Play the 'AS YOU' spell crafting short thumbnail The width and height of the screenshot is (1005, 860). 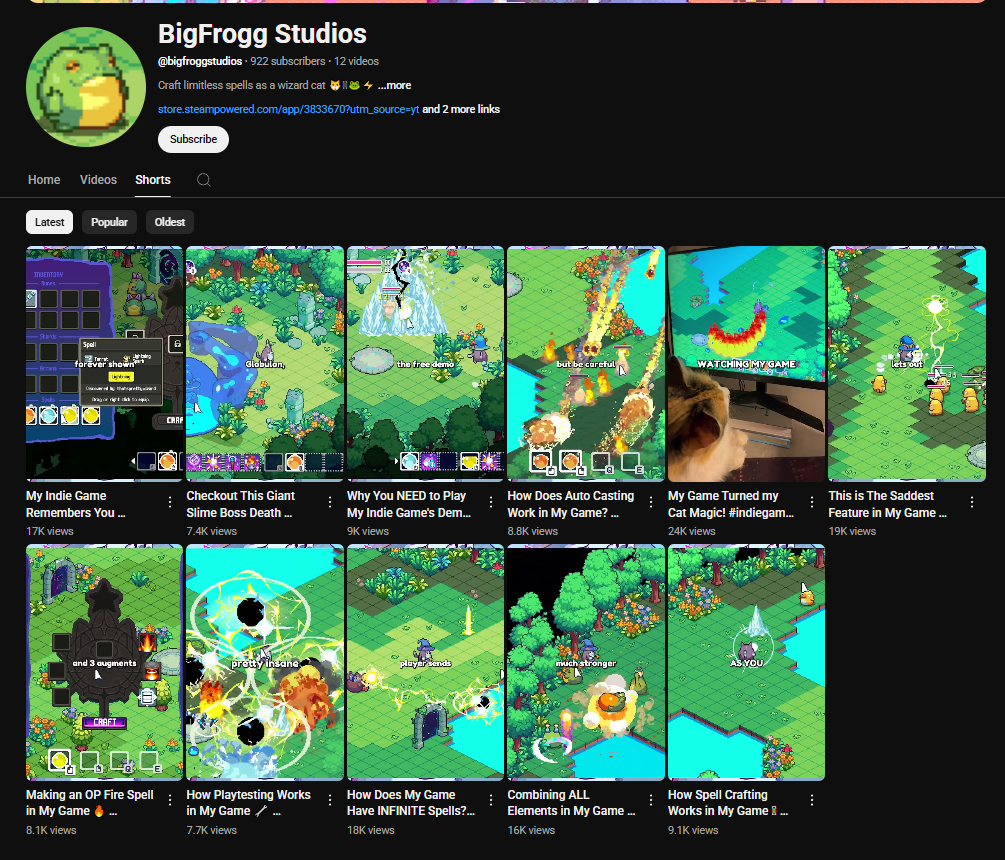coord(746,662)
